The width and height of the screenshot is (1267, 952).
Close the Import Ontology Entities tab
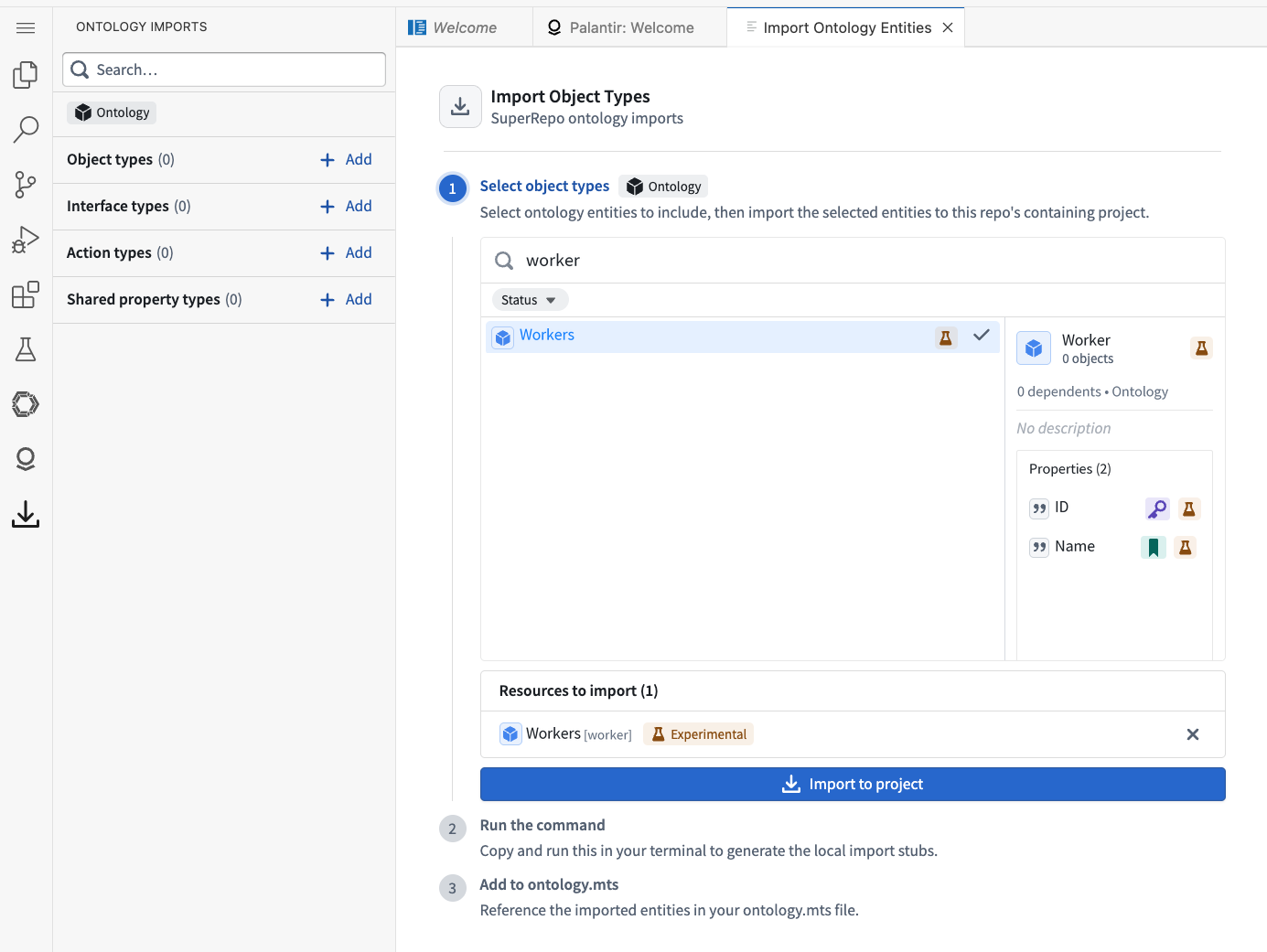pos(948,27)
